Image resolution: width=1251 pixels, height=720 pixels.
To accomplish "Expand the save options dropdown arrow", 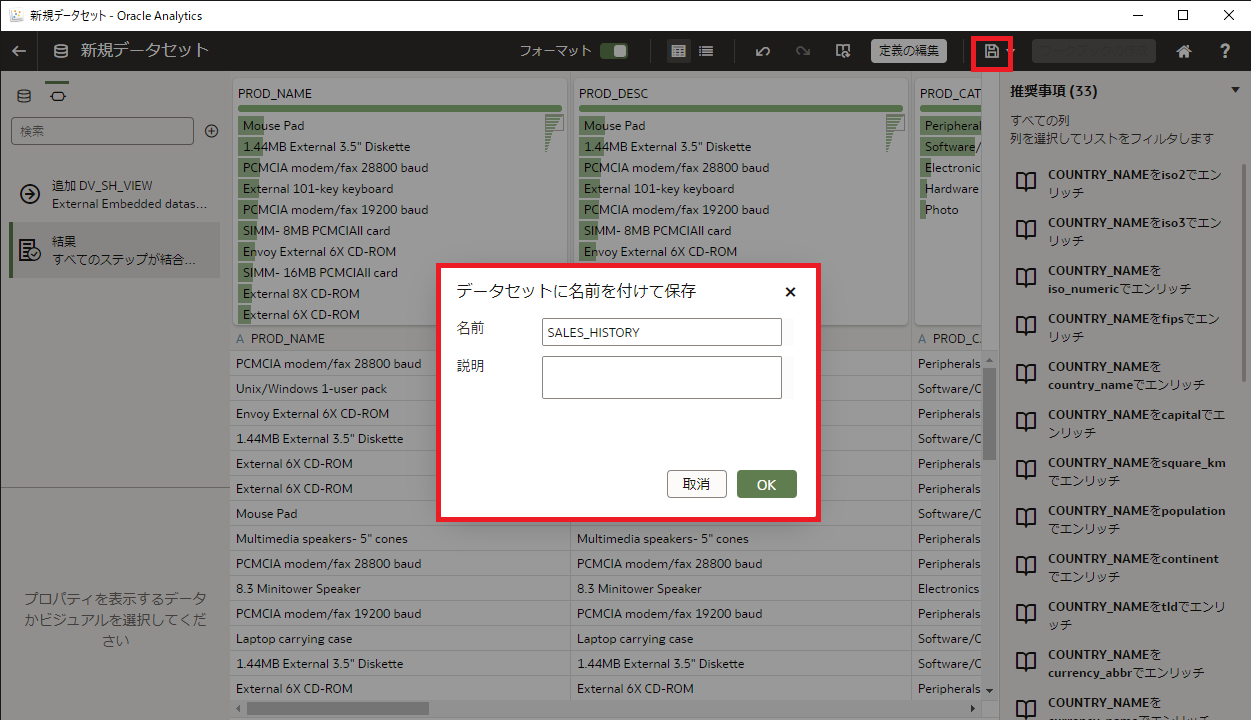I will 1011,51.
